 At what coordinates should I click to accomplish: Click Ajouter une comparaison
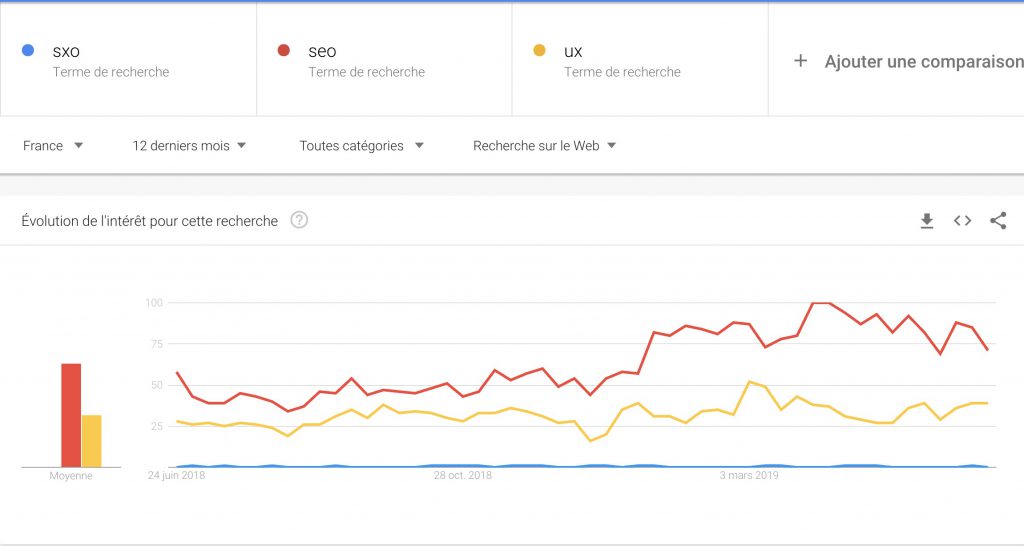[x=923, y=61]
